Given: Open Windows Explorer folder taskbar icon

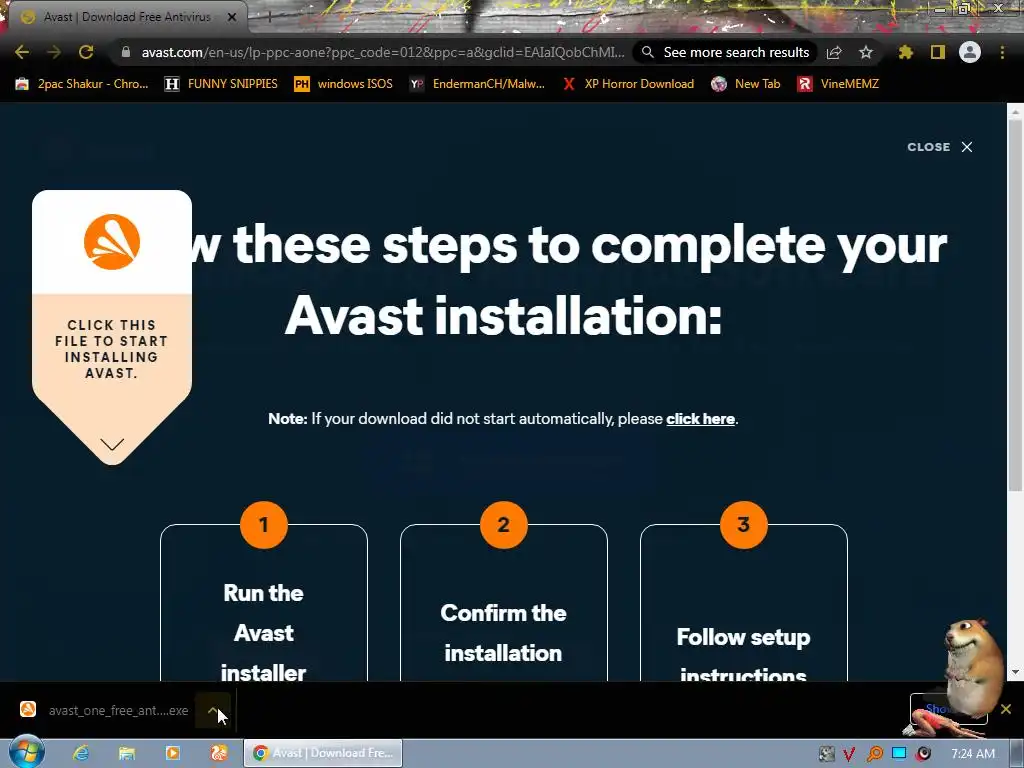Looking at the screenshot, I should pyautogui.click(x=127, y=753).
